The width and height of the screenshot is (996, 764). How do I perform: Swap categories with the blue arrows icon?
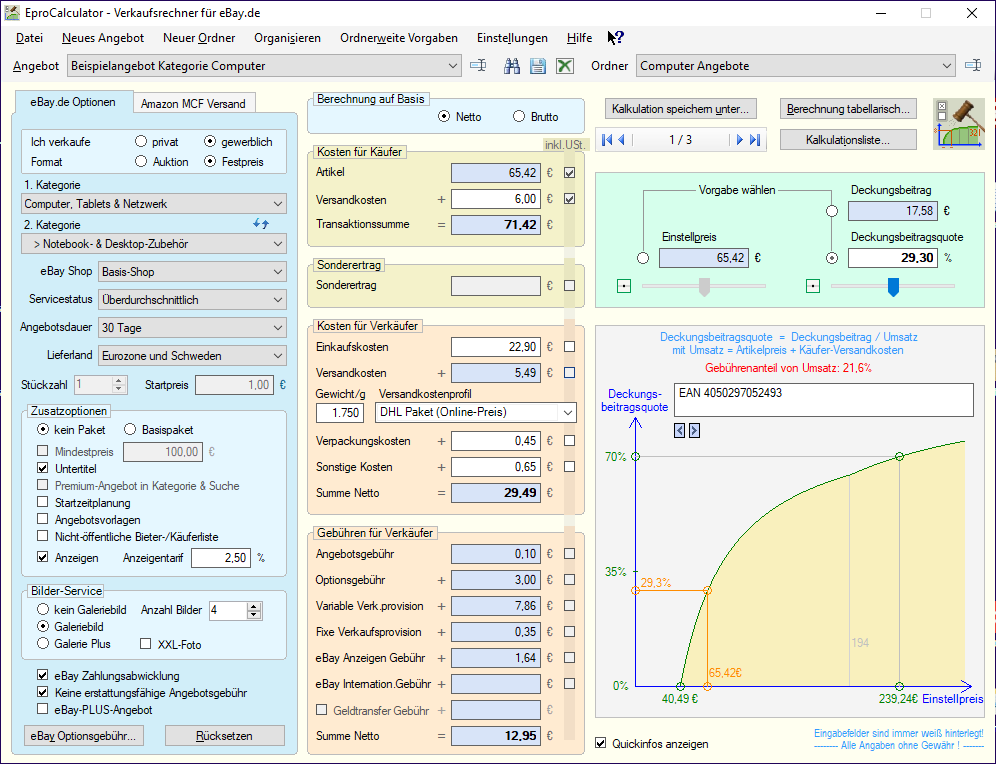261,224
